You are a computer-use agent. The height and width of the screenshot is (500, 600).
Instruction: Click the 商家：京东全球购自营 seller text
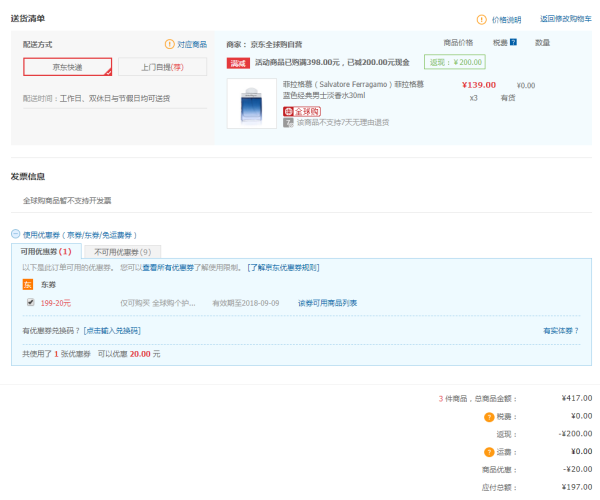point(264,45)
